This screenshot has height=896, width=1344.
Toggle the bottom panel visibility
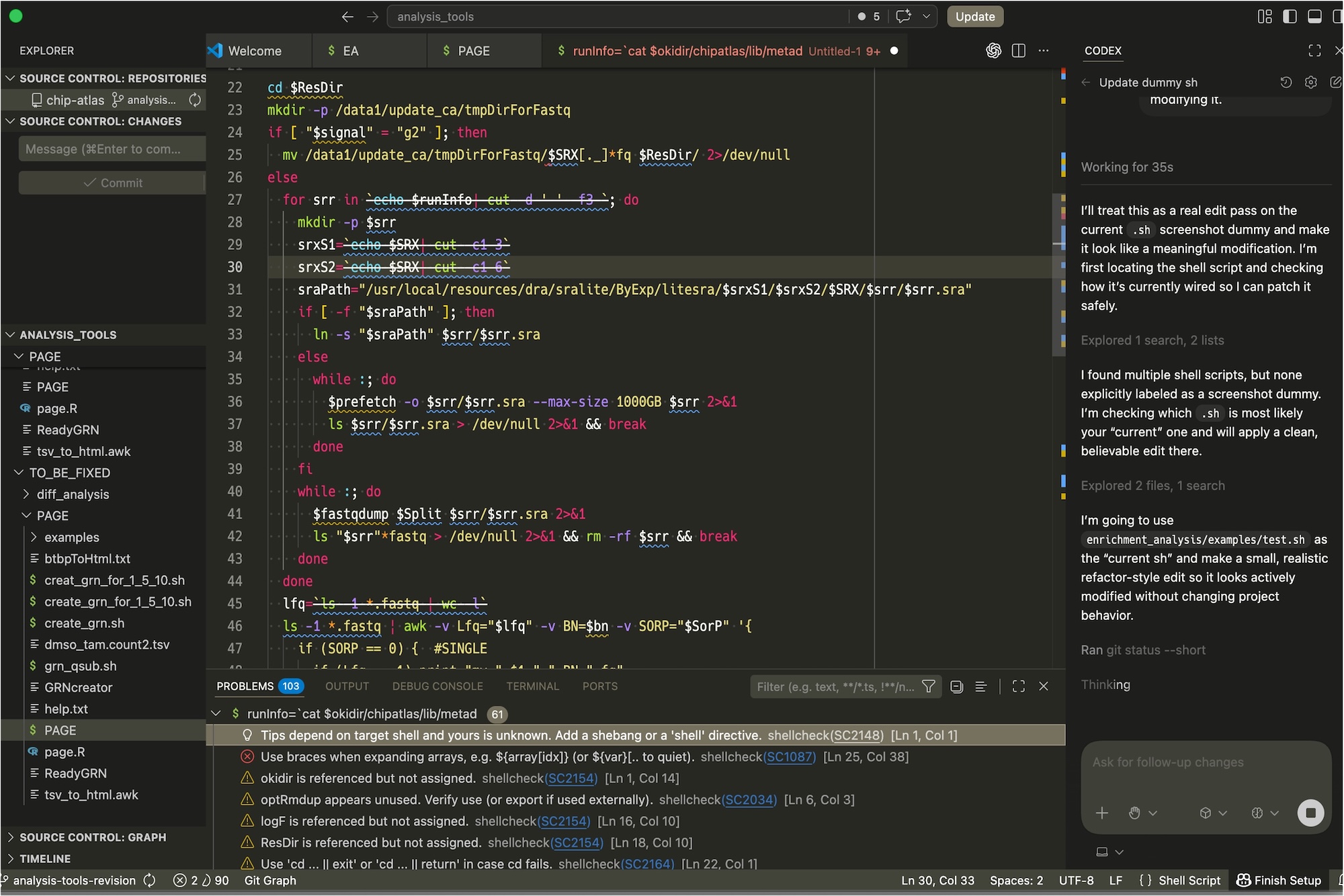[x=1314, y=17]
